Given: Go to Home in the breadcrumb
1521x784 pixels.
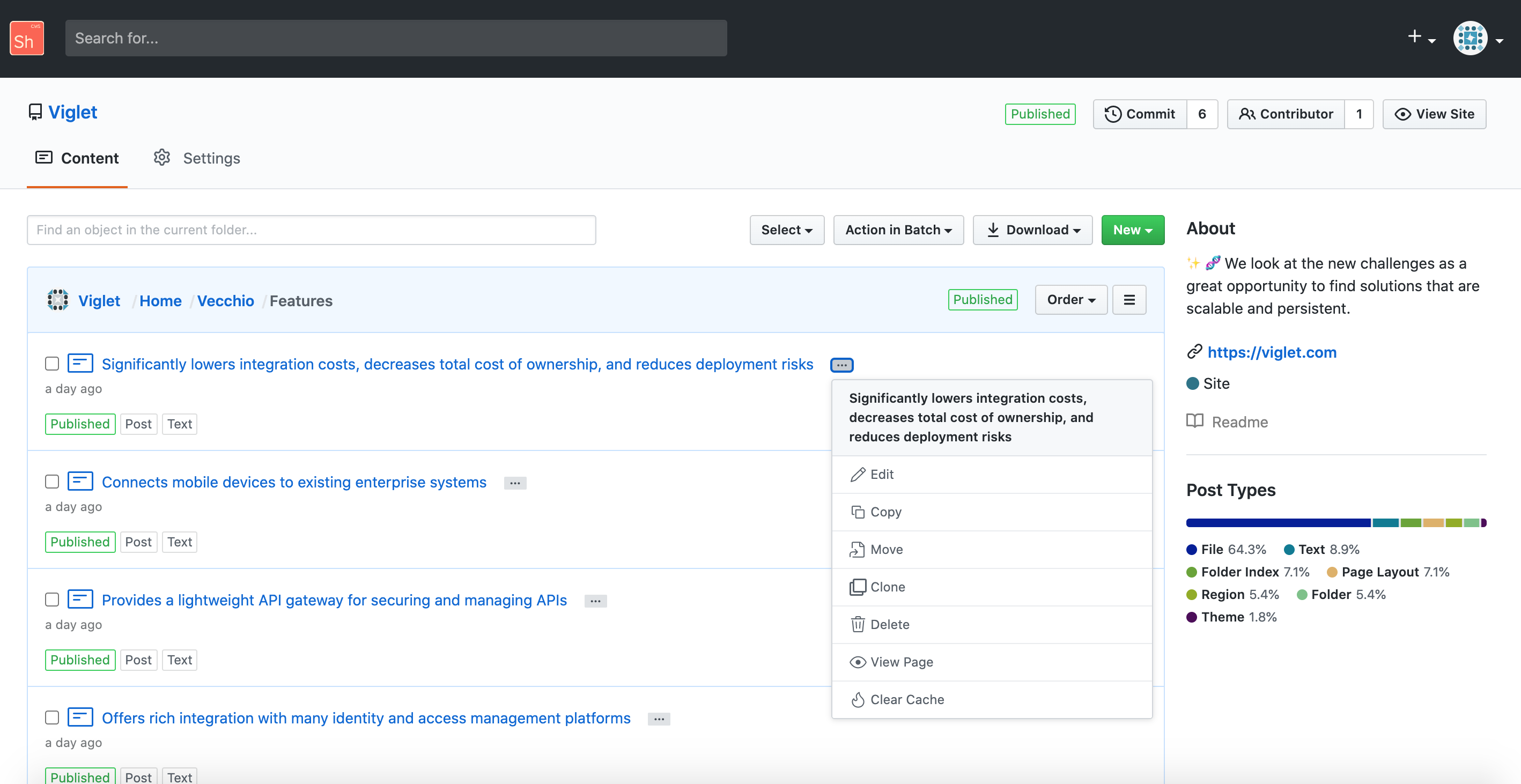Looking at the screenshot, I should (x=160, y=300).
